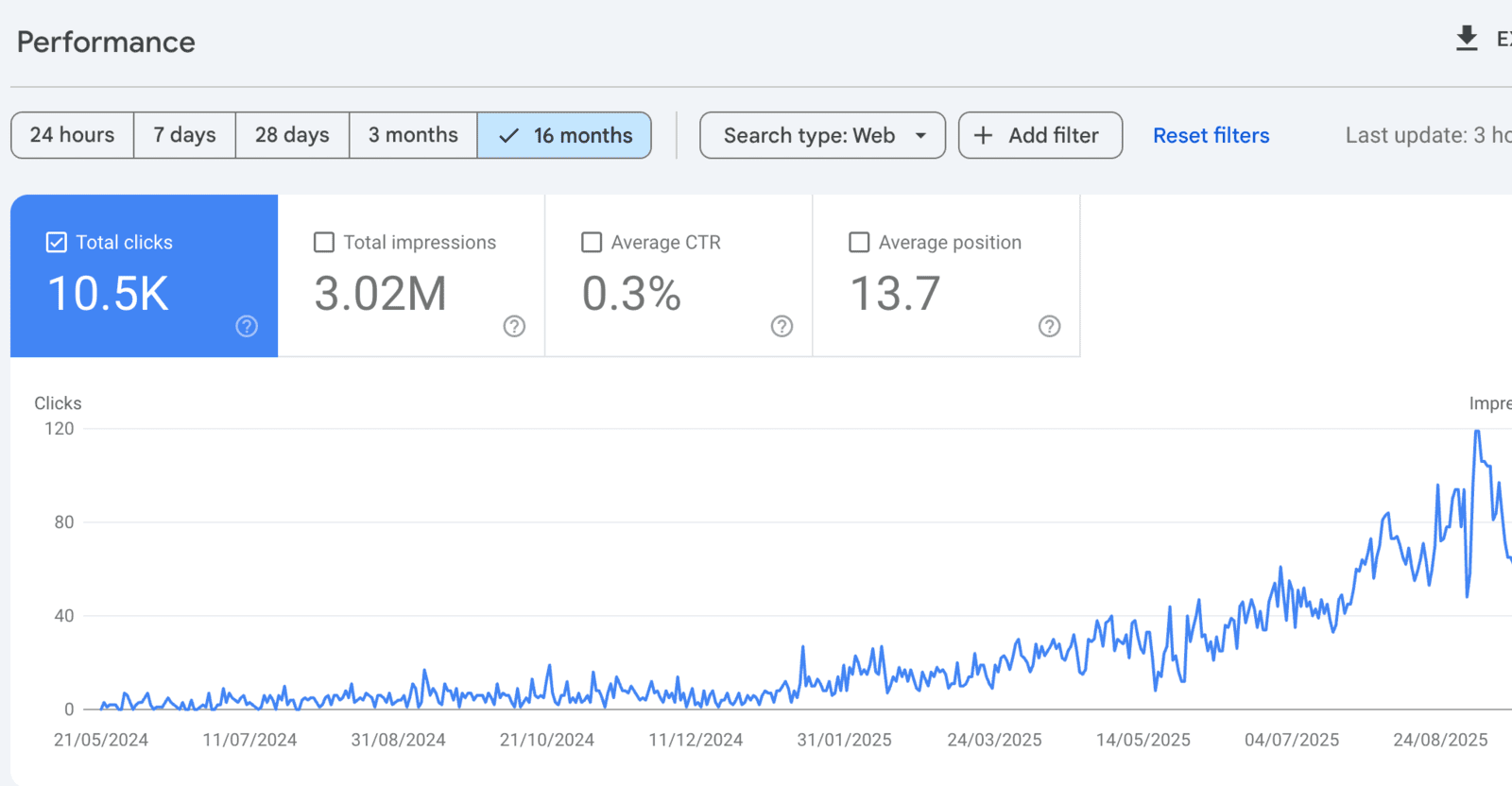Open help icon on Average position card

click(1049, 326)
